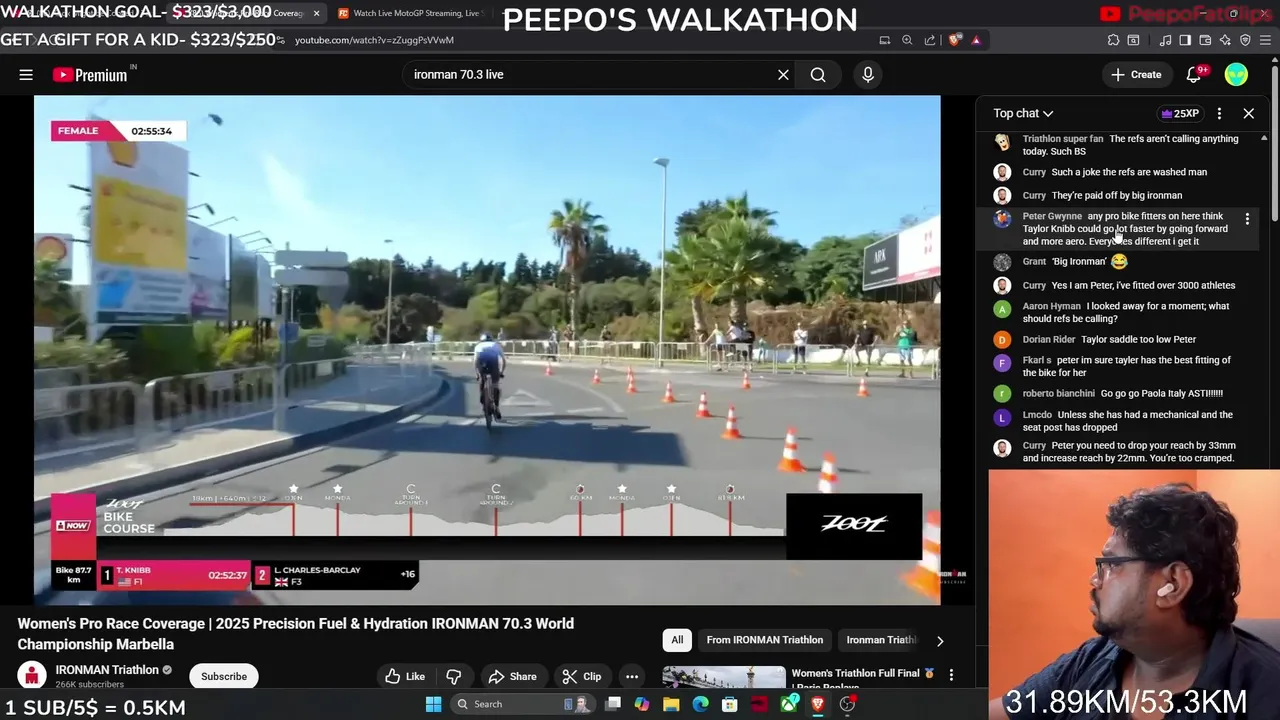This screenshot has width=1280, height=720.
Task: Open options for Peter Gwynne's chat message
Action: click(1247, 218)
